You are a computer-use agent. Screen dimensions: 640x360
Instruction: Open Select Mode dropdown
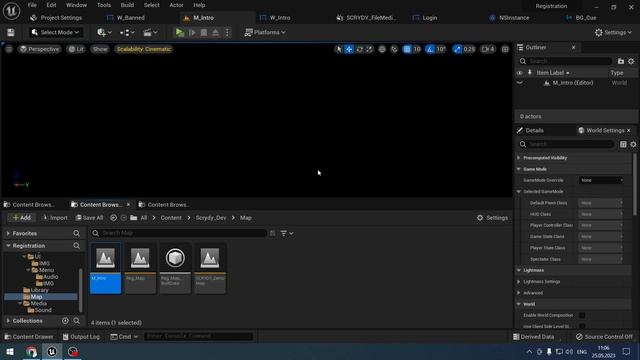tap(56, 32)
